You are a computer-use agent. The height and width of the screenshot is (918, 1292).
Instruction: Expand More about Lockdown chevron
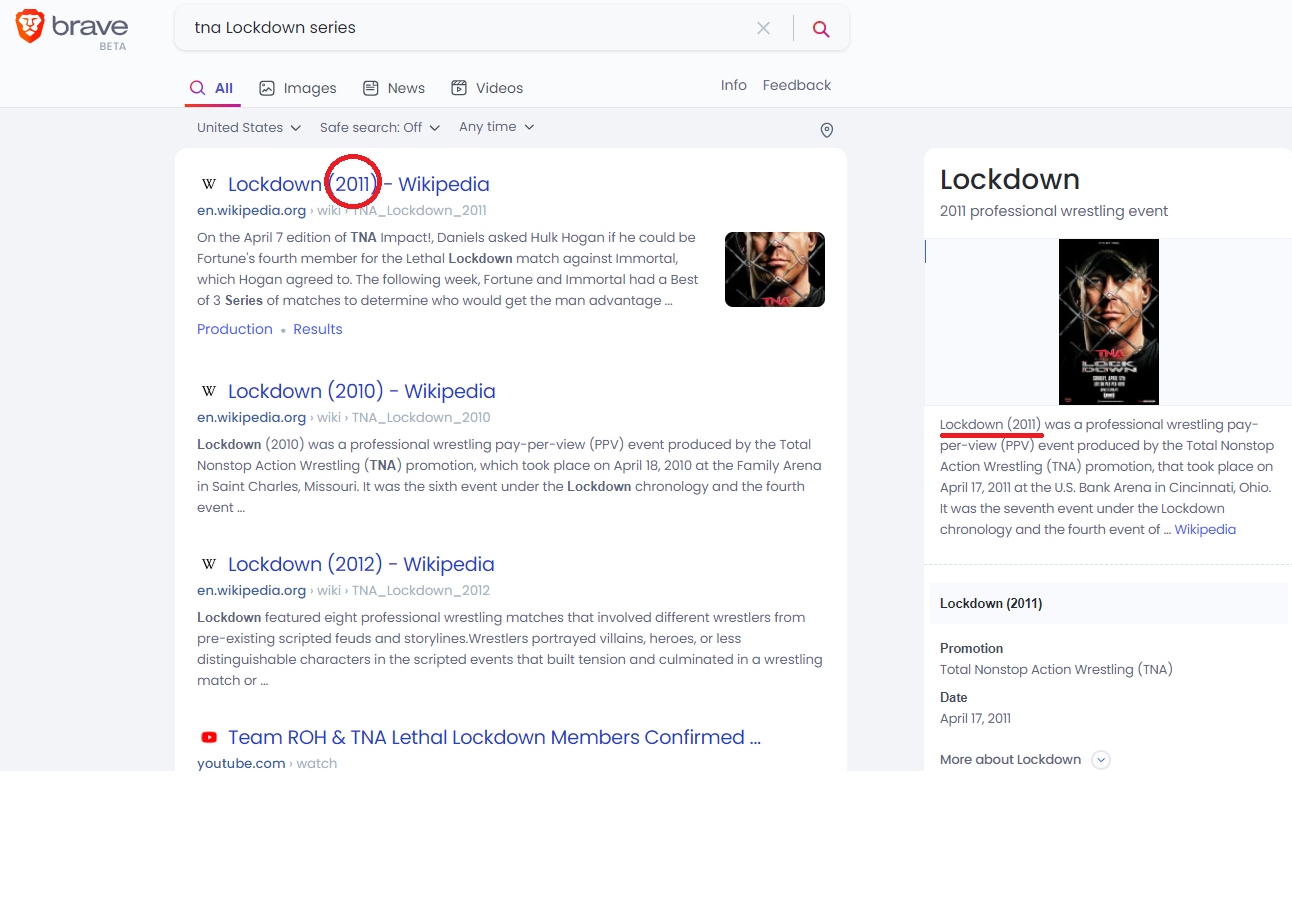[1101, 760]
